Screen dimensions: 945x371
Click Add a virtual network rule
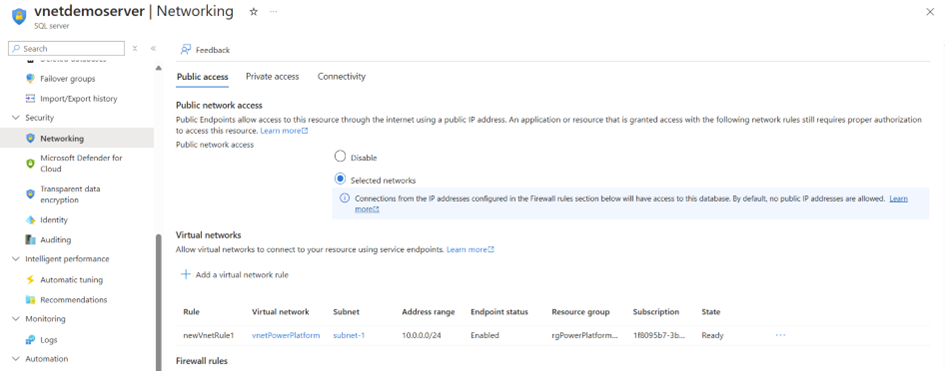pos(235,275)
